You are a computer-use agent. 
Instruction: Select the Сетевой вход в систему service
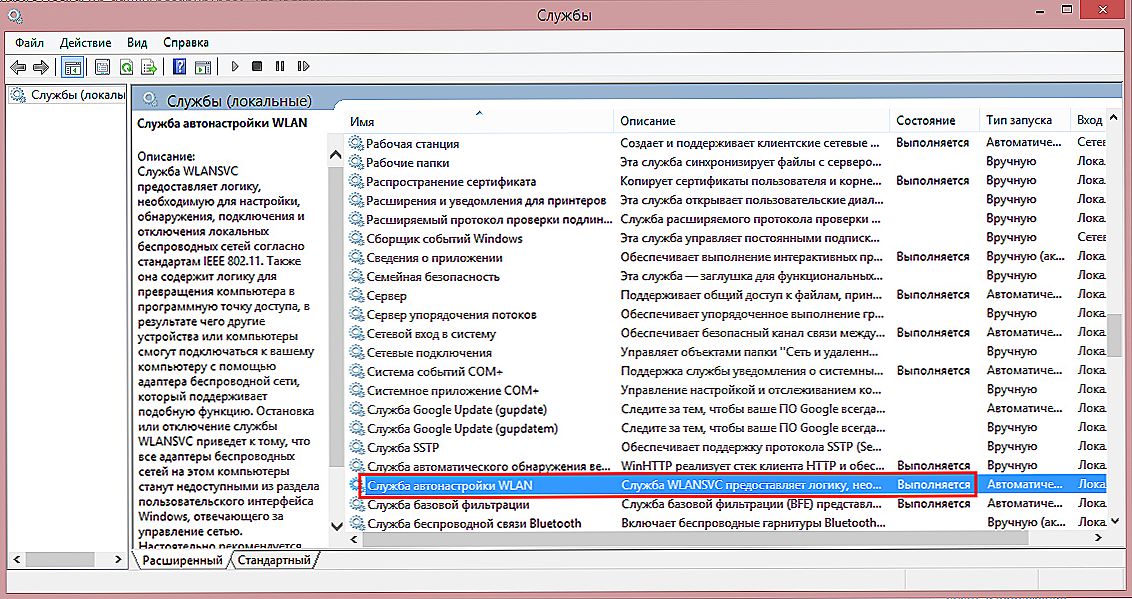[x=431, y=333]
